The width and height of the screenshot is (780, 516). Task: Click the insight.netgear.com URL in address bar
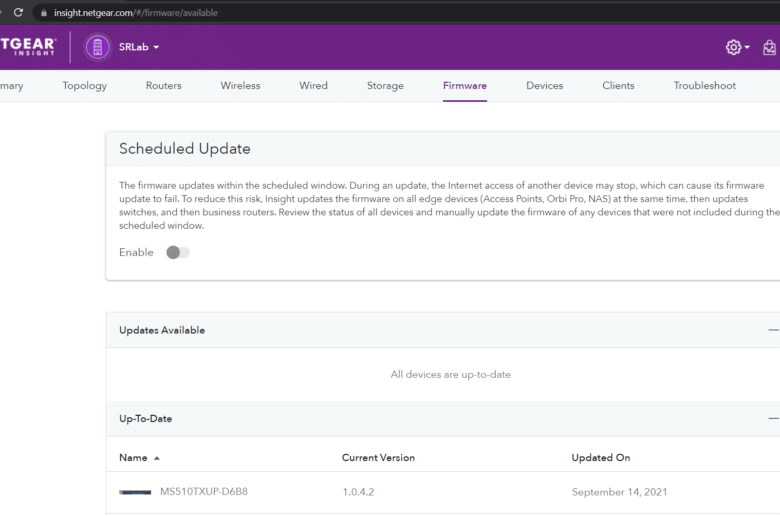tap(136, 13)
